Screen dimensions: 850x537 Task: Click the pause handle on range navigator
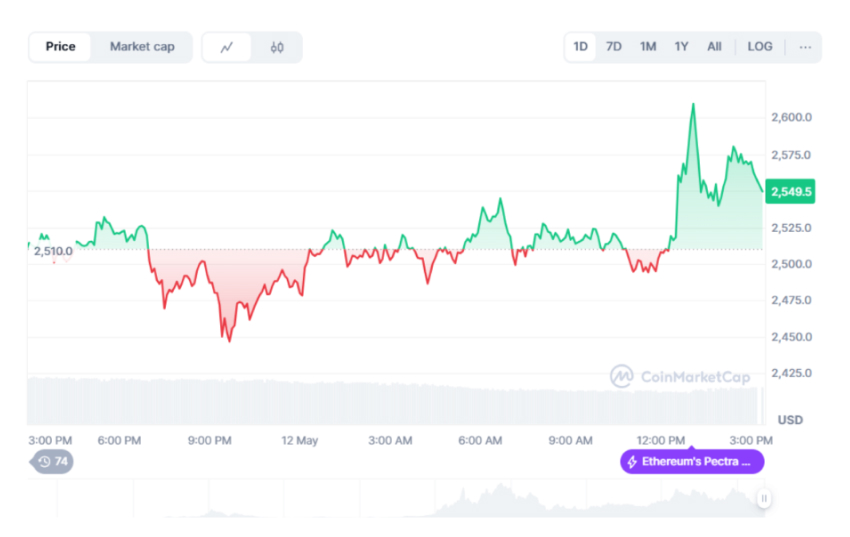(x=764, y=498)
